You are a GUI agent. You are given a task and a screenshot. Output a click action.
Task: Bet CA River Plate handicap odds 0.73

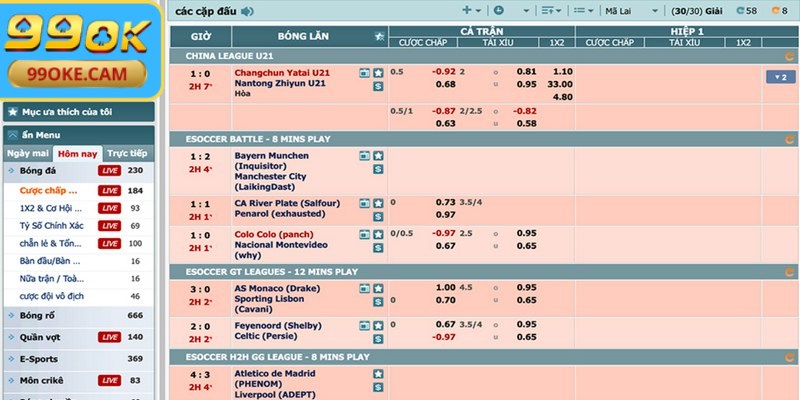click(445, 203)
